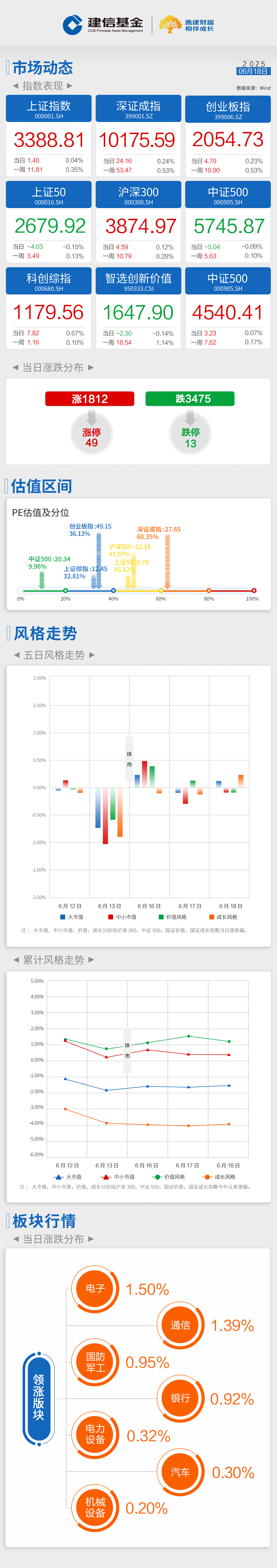Open the 智选创新价值 950333.CSI card header
Viewport: 277px width, 1568px height.
pyautogui.click(x=138, y=281)
